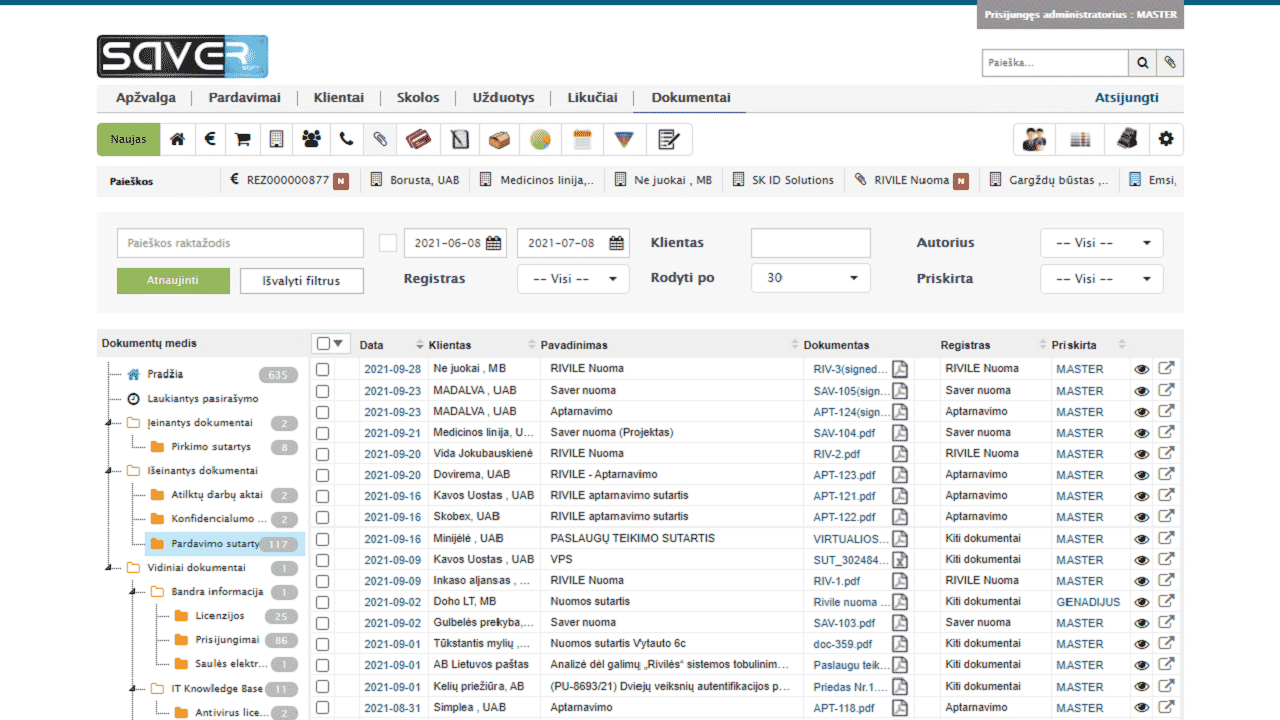This screenshot has width=1280, height=720.
Task: Open the shopping cart toolbar icon
Action: pyautogui.click(x=243, y=140)
